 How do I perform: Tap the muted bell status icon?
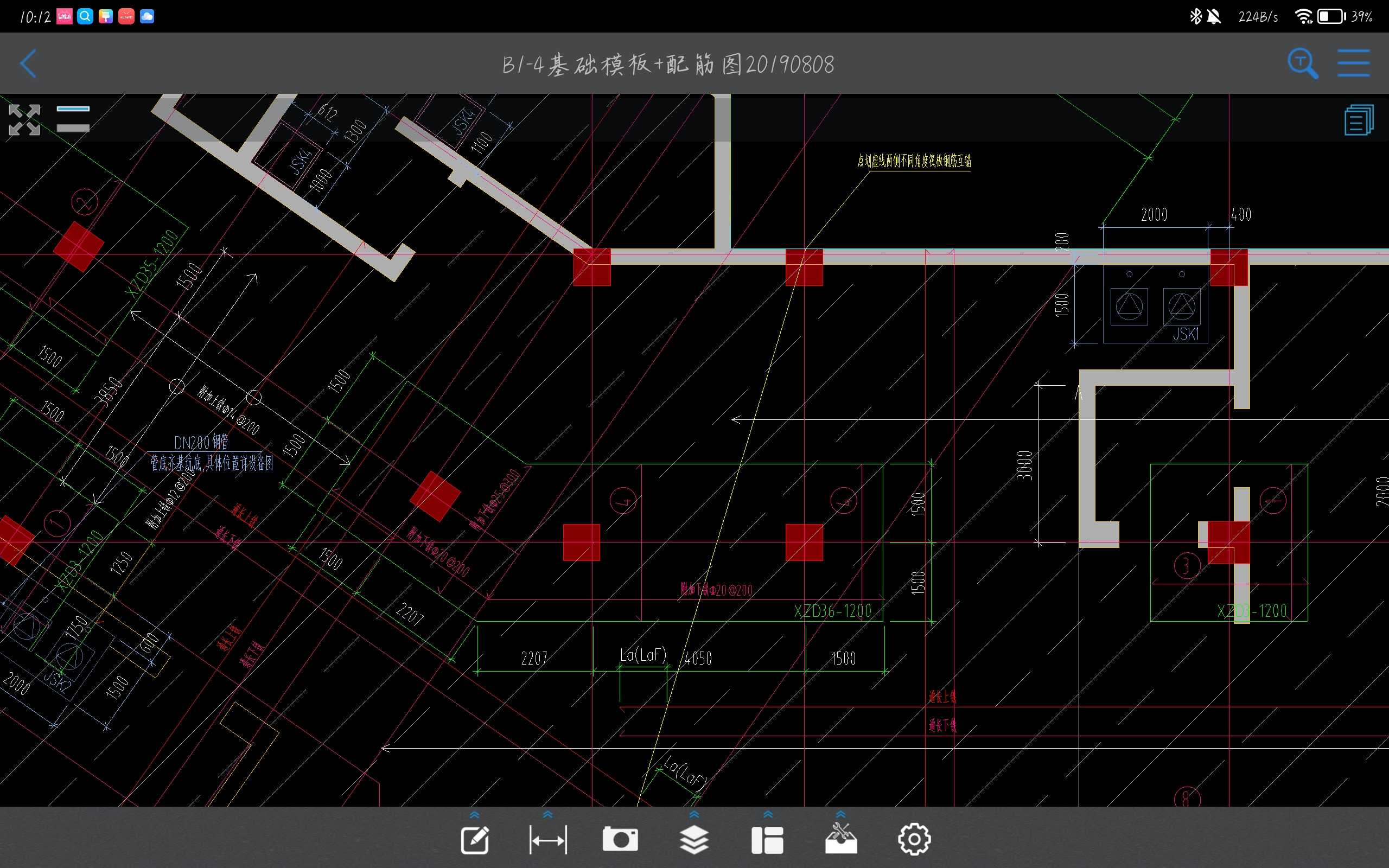1213,16
